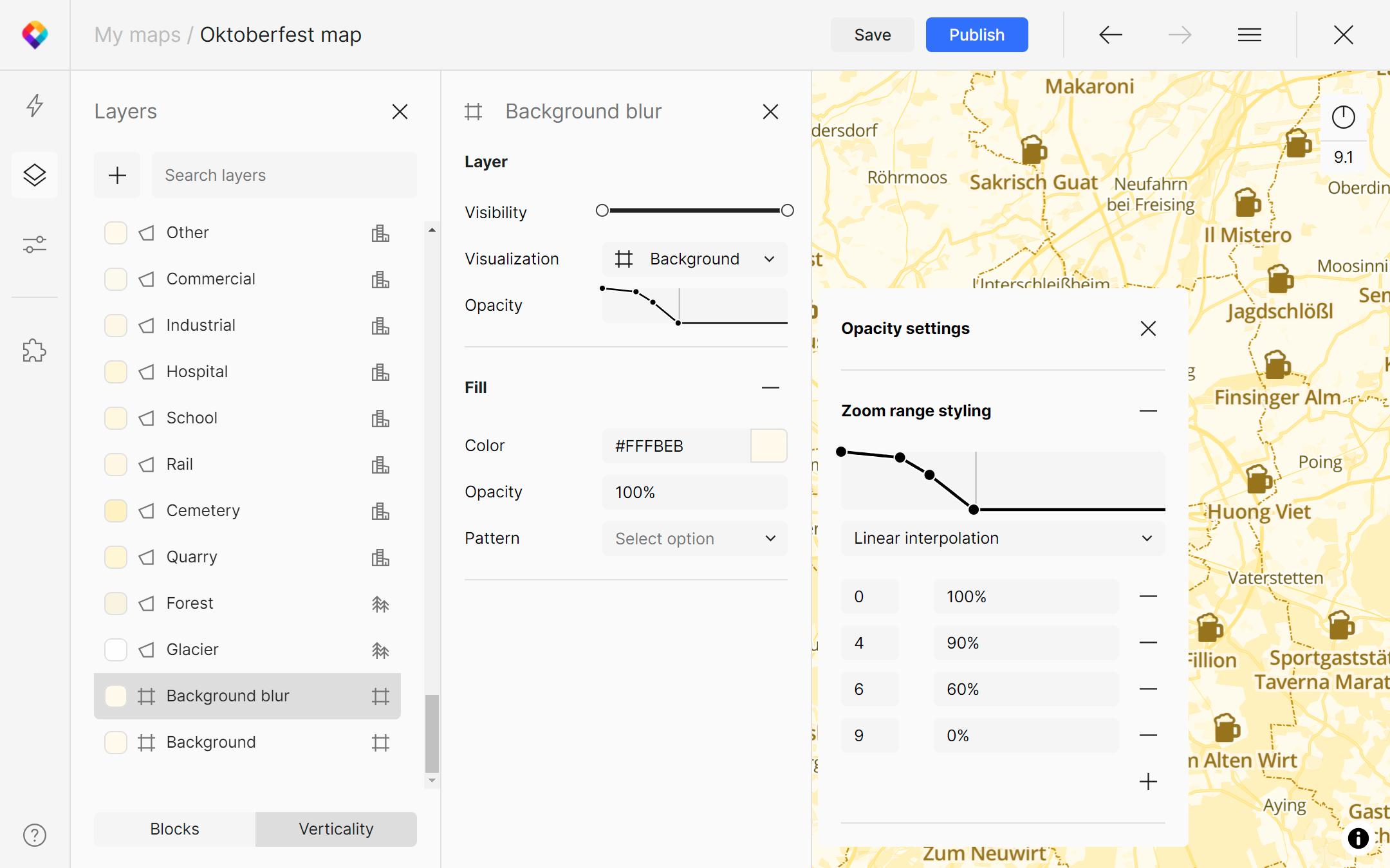Click the help question mark icon
Image resolution: width=1390 pixels, height=868 pixels.
[x=35, y=835]
